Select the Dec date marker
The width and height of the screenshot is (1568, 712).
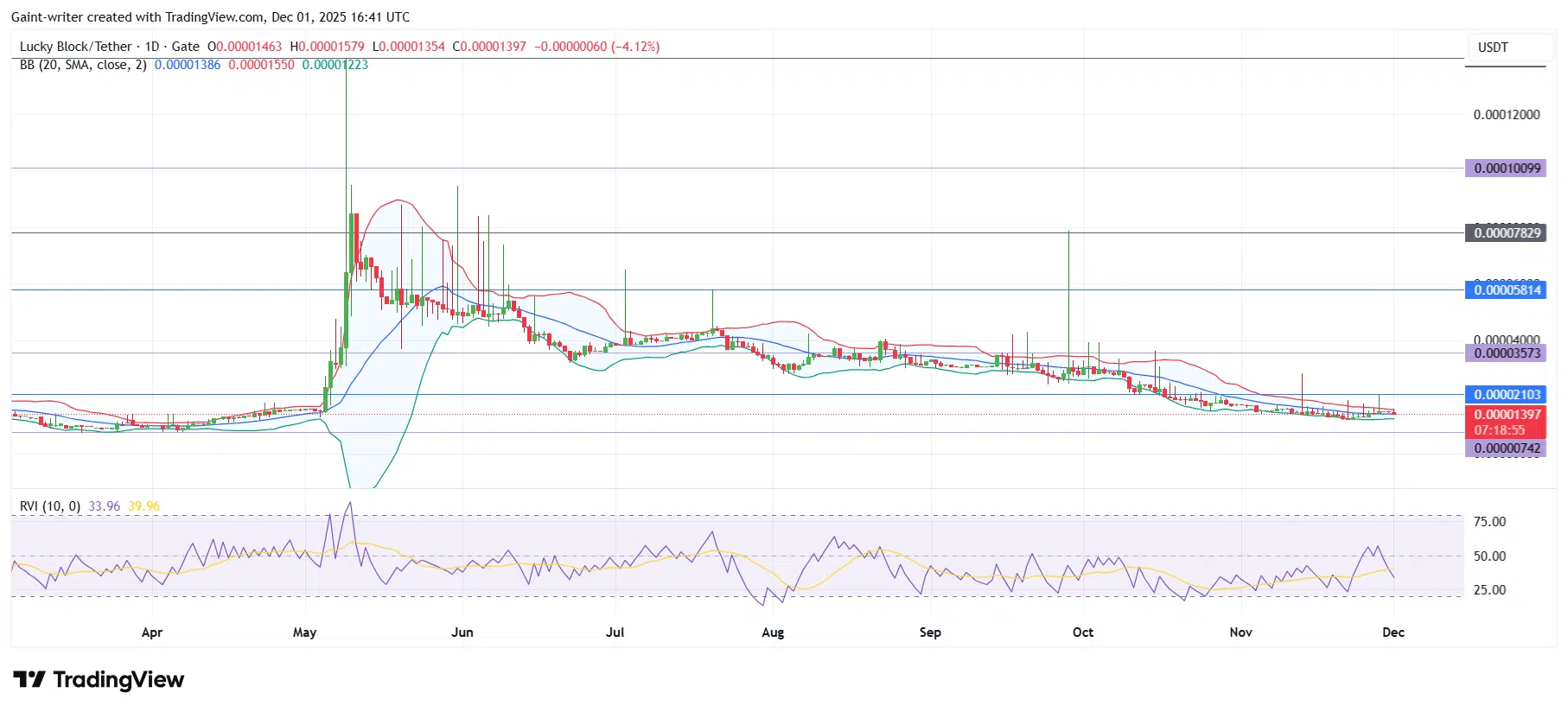tap(1393, 633)
